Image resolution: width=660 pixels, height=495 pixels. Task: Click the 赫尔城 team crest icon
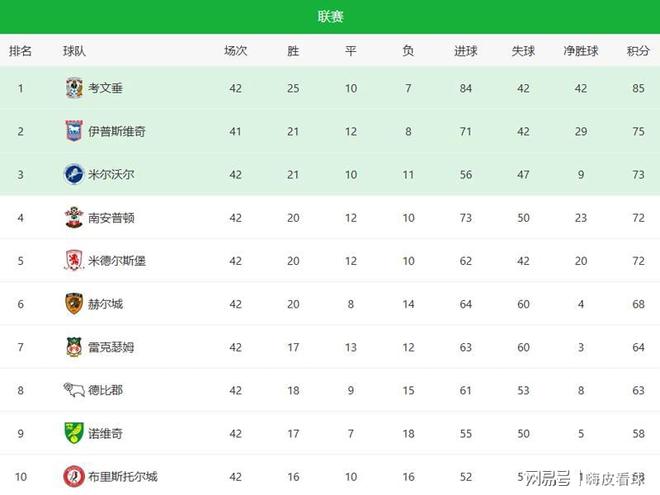point(73,304)
